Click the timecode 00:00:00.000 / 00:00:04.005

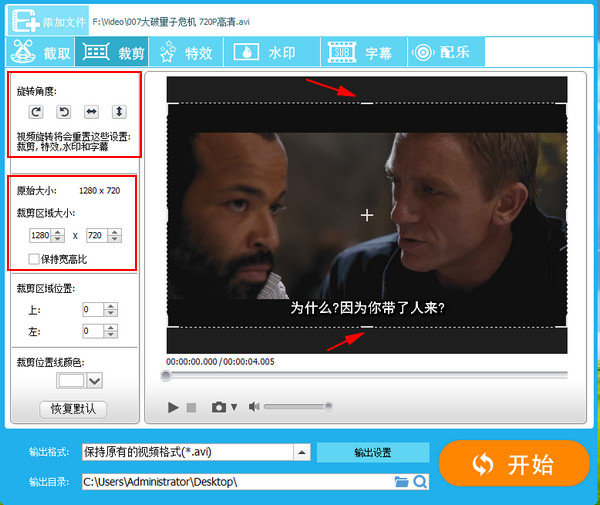pyautogui.click(x=220, y=362)
